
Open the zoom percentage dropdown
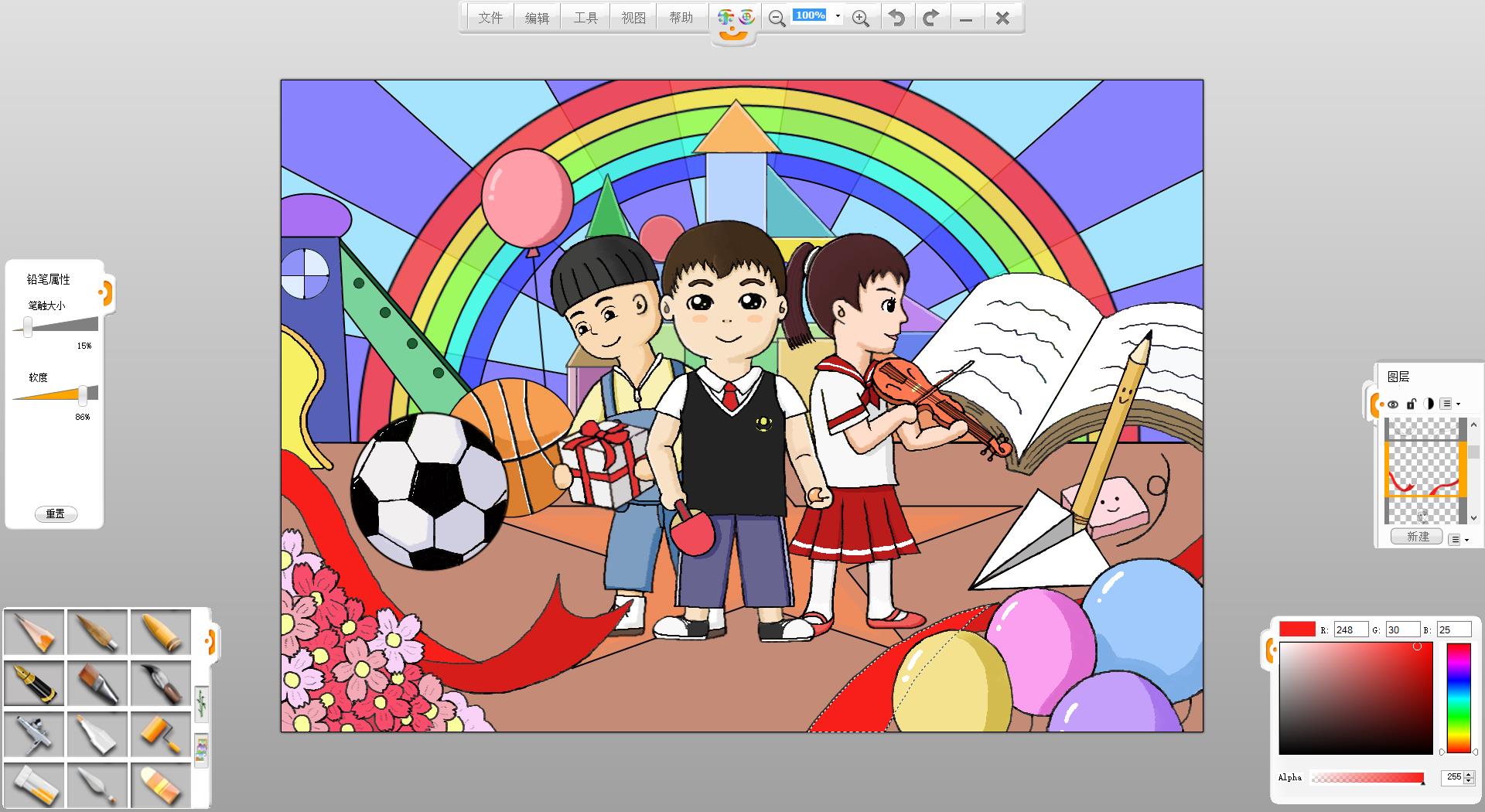(838, 16)
